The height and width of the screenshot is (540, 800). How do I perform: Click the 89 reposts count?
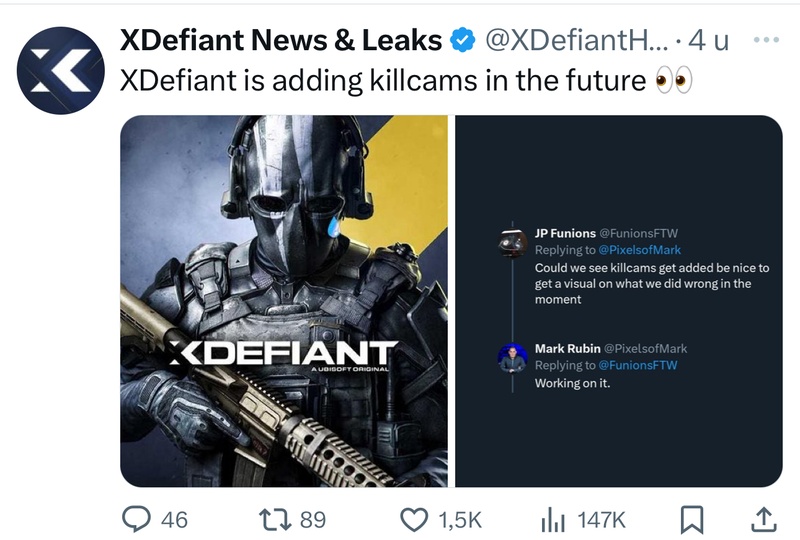click(313, 519)
